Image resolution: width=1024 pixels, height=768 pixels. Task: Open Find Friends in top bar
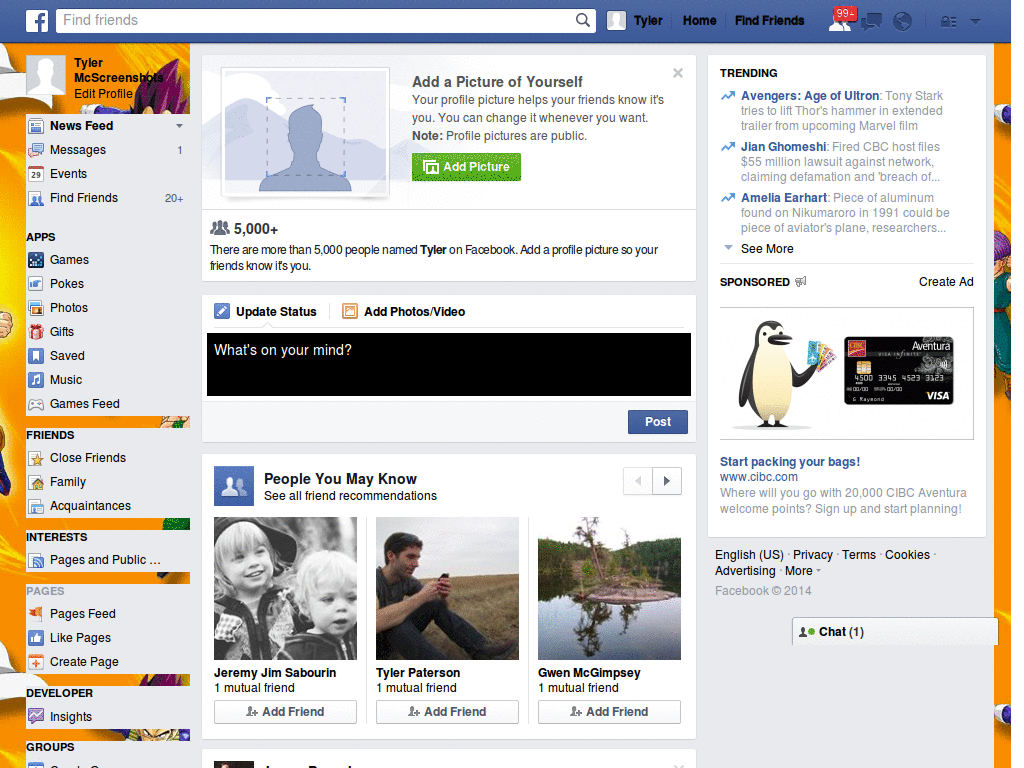coord(769,21)
